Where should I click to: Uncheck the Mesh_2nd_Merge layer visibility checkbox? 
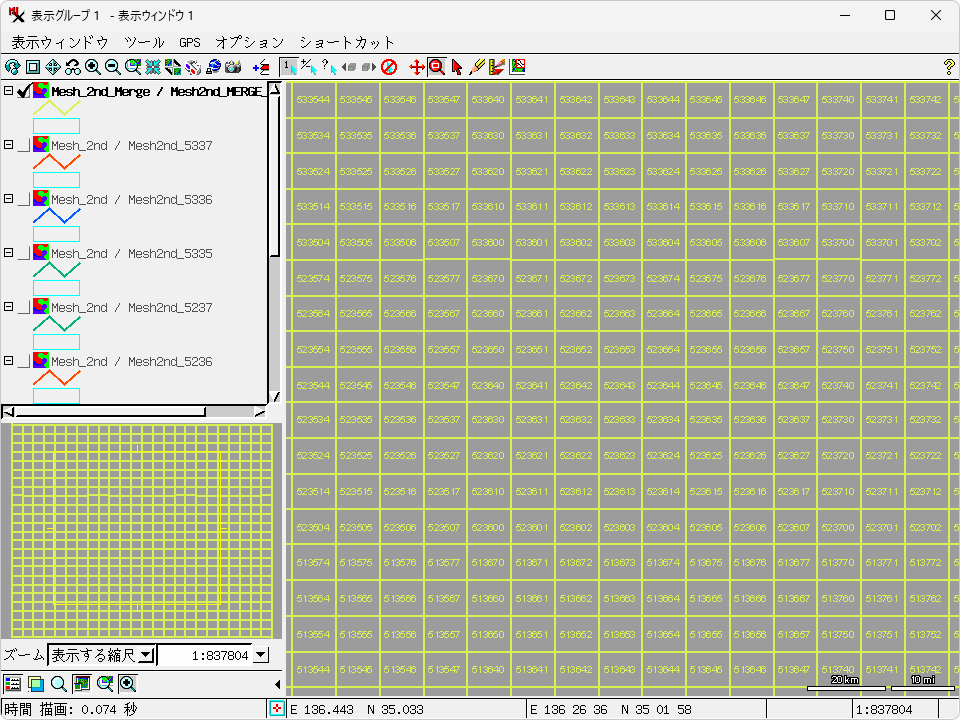coord(24,91)
